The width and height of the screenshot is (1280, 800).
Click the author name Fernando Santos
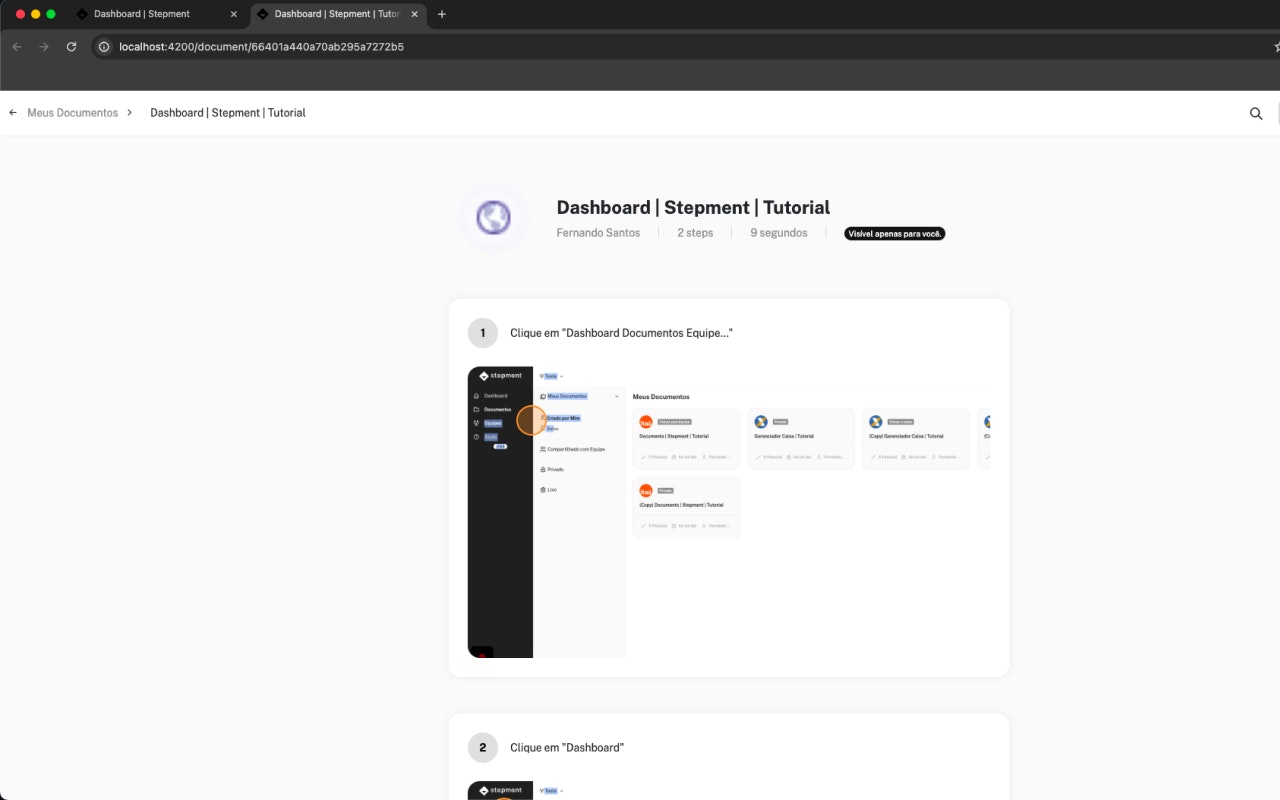(598, 233)
